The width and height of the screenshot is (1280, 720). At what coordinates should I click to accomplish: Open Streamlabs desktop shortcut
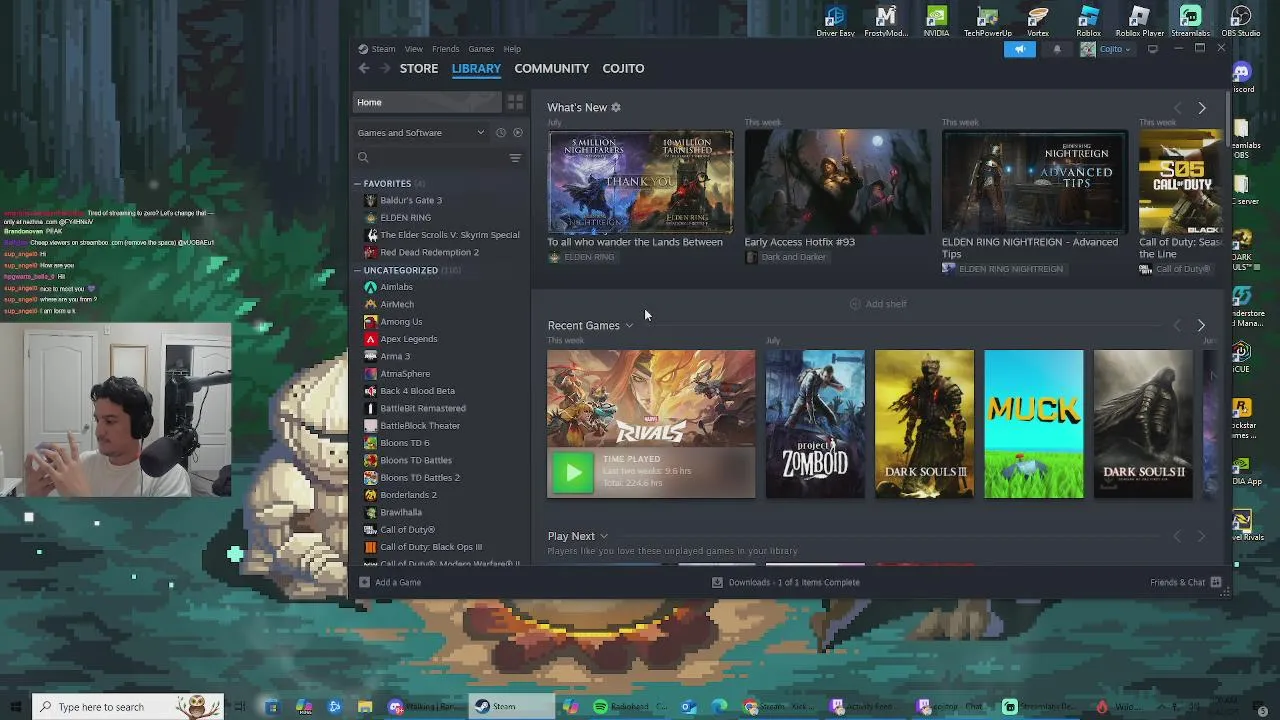pyautogui.click(x=1190, y=21)
